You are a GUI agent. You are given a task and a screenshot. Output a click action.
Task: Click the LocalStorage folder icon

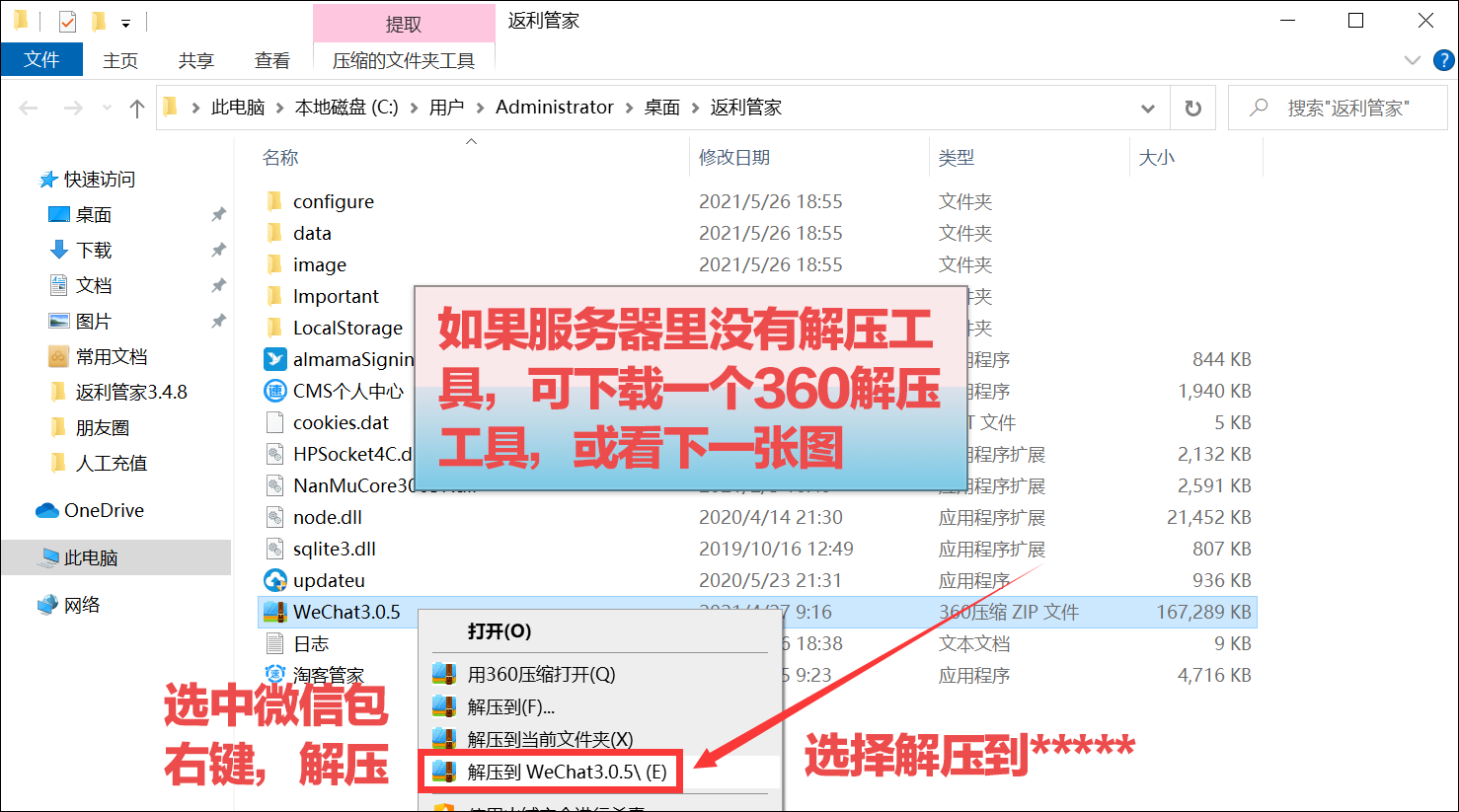[x=275, y=328]
